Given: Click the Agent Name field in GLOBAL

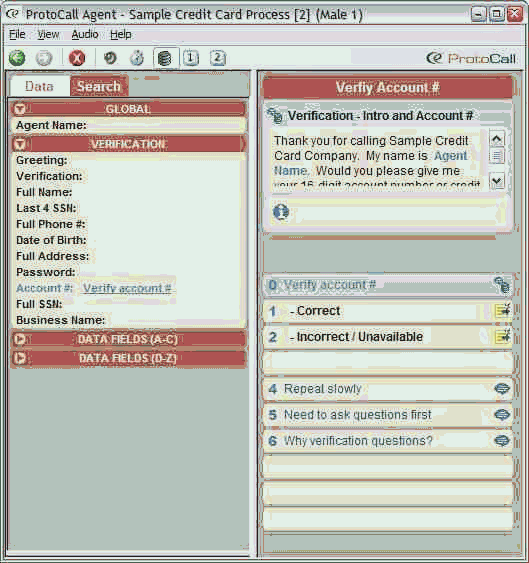Looking at the screenshot, I should click(129, 125).
